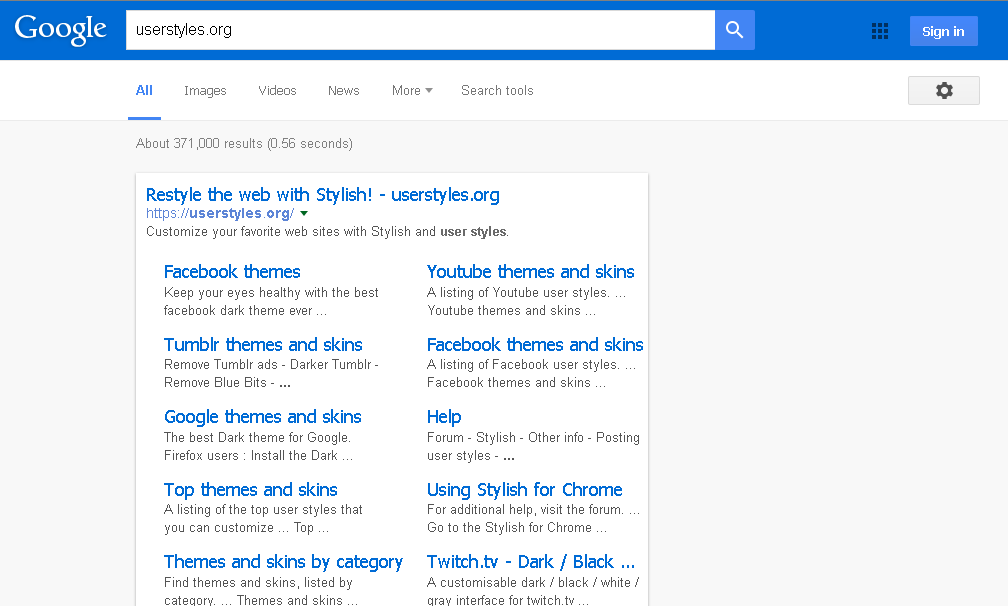Open the settings gear menu
This screenshot has height=606, width=1008.
pos(944,91)
